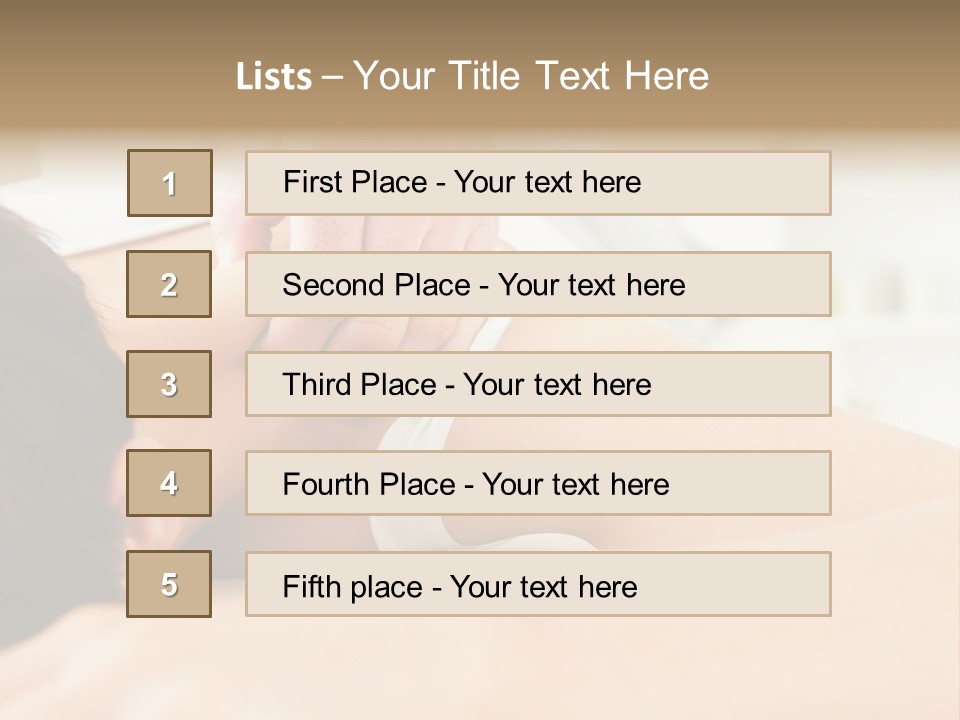Select the number 2 square
960x720 pixels.
coord(169,284)
